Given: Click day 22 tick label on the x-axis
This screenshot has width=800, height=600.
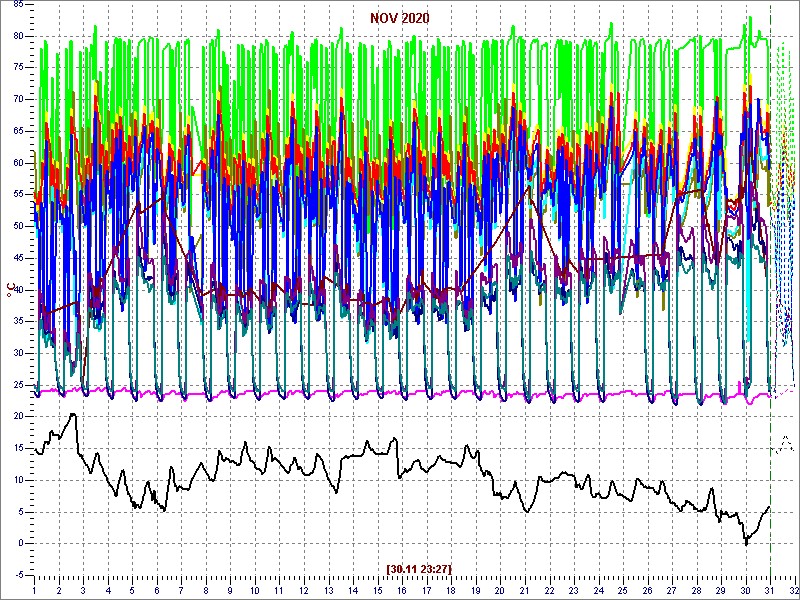Looking at the screenshot, I should [549, 590].
